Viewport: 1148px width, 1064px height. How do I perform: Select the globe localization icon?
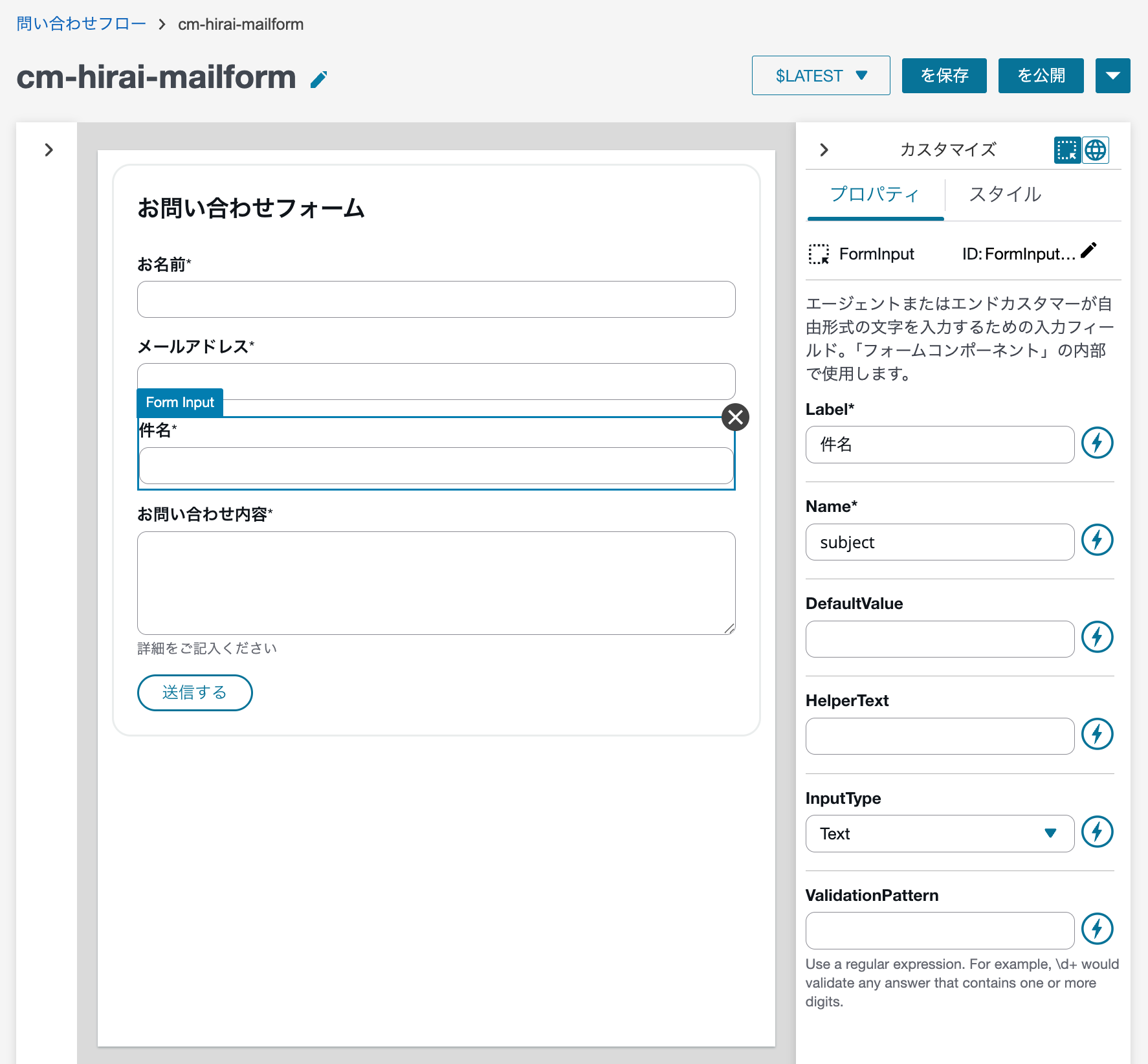tap(1096, 150)
